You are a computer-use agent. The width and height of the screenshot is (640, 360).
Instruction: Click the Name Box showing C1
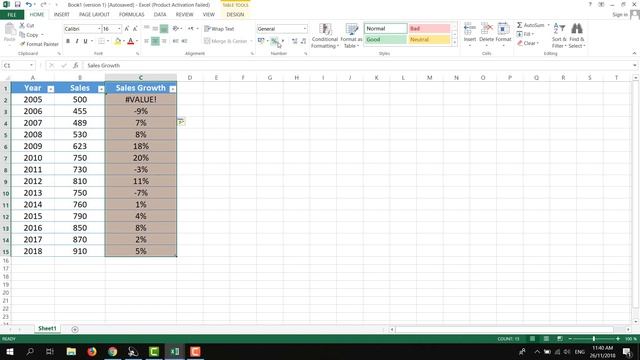pos(18,65)
